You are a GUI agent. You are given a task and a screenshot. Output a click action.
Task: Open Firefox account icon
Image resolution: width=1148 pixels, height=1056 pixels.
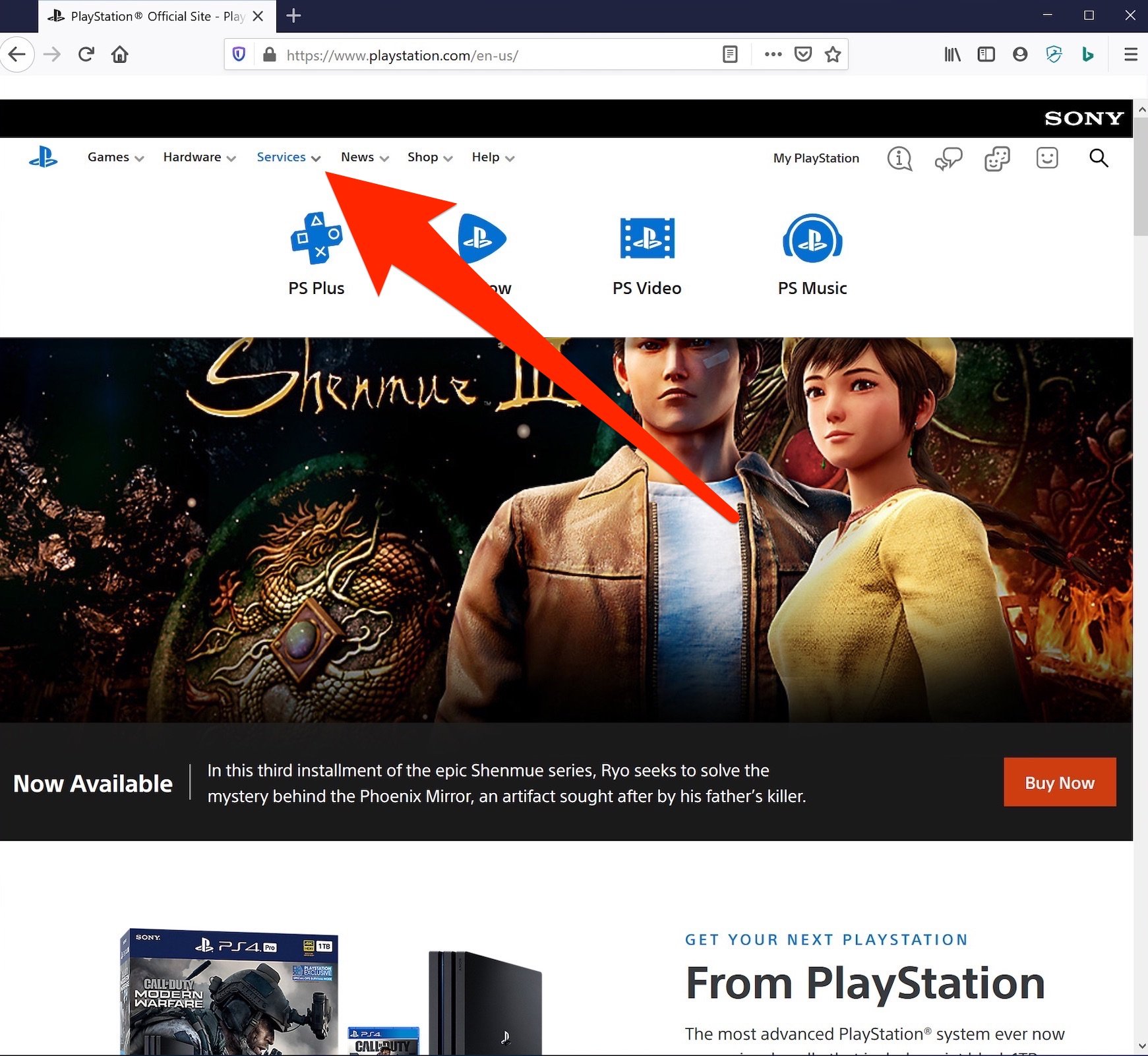pos(1020,54)
